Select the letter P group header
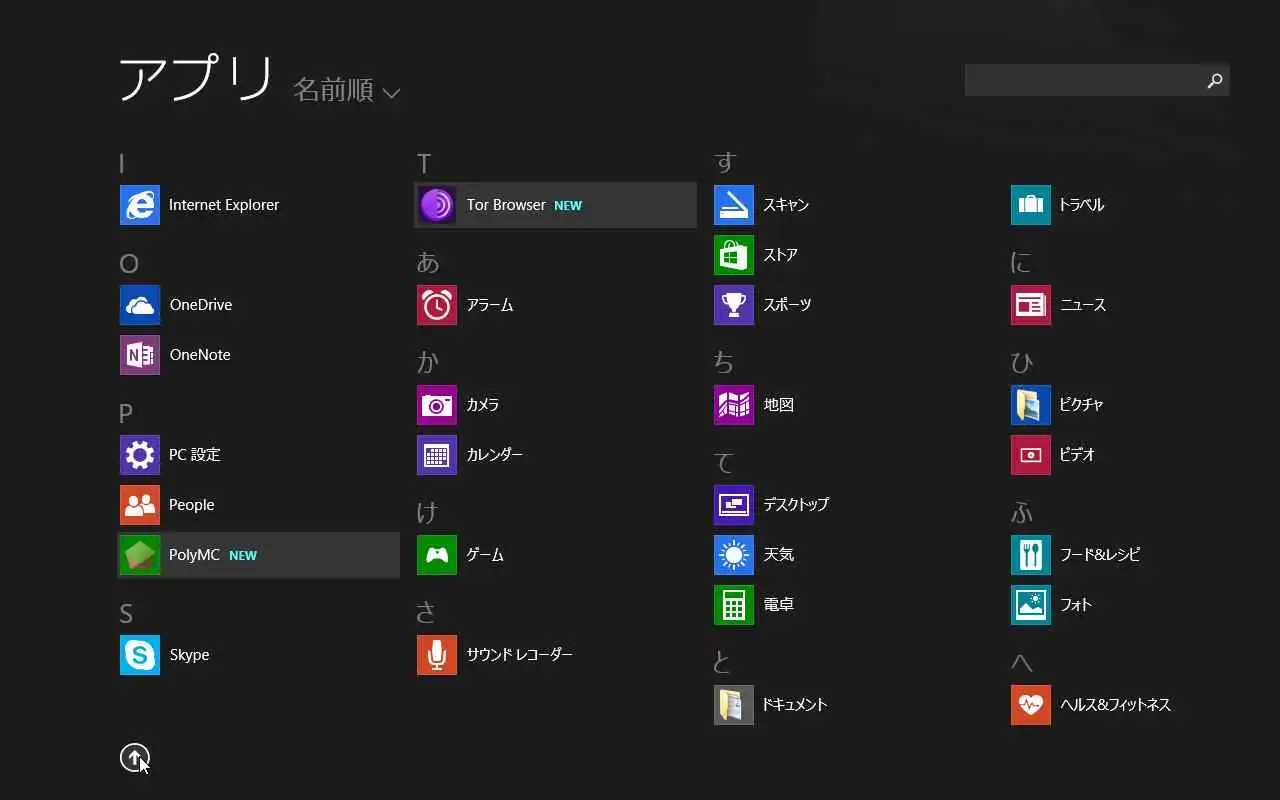This screenshot has width=1280, height=800. 126,414
